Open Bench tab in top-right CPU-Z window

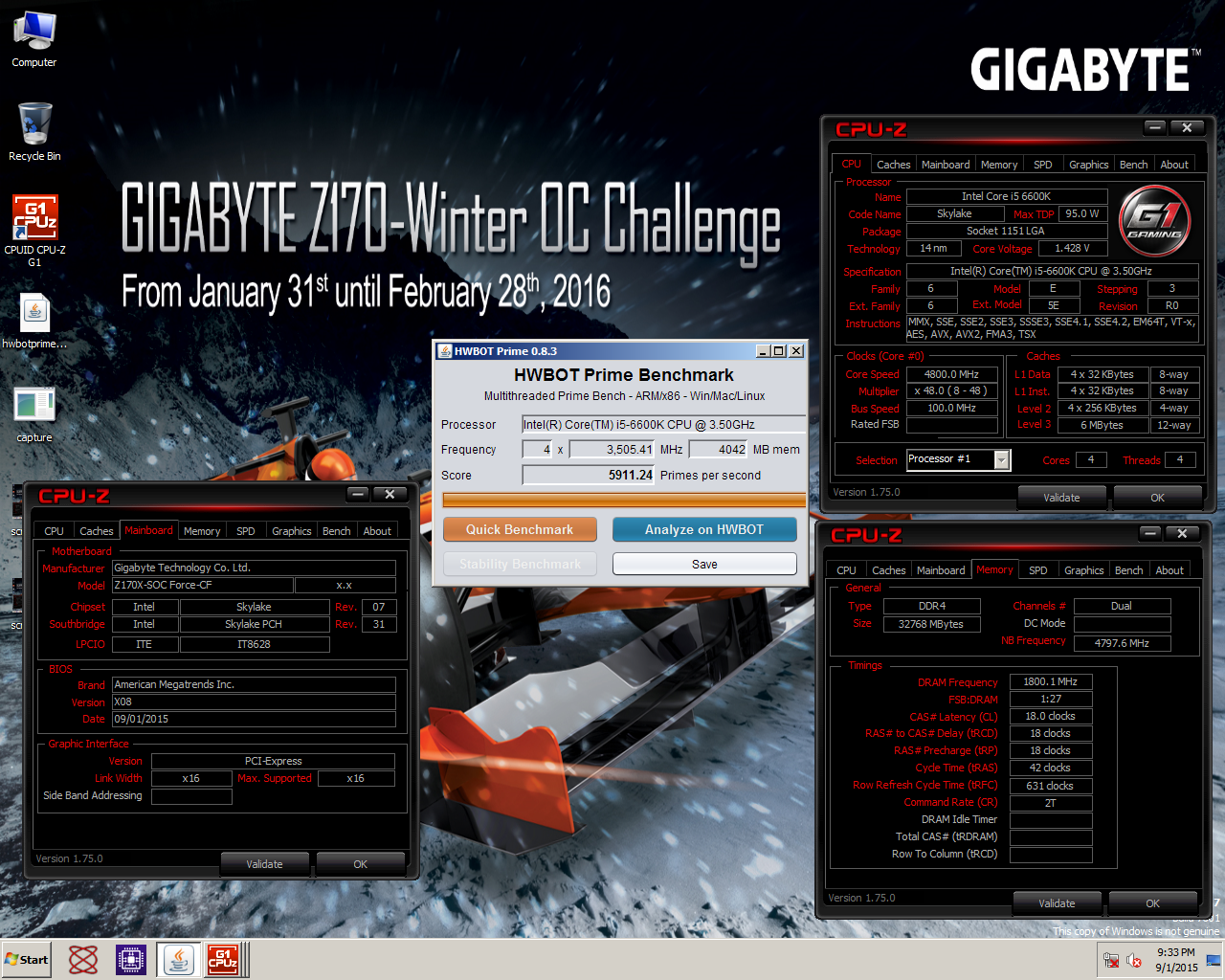[x=1134, y=165]
